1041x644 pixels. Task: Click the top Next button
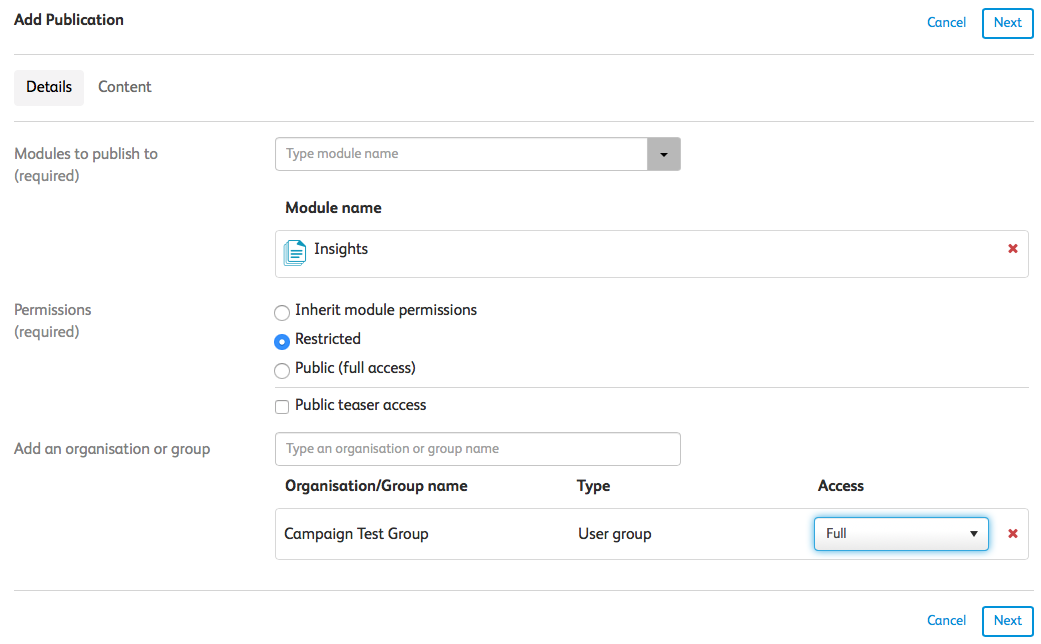tap(1007, 23)
